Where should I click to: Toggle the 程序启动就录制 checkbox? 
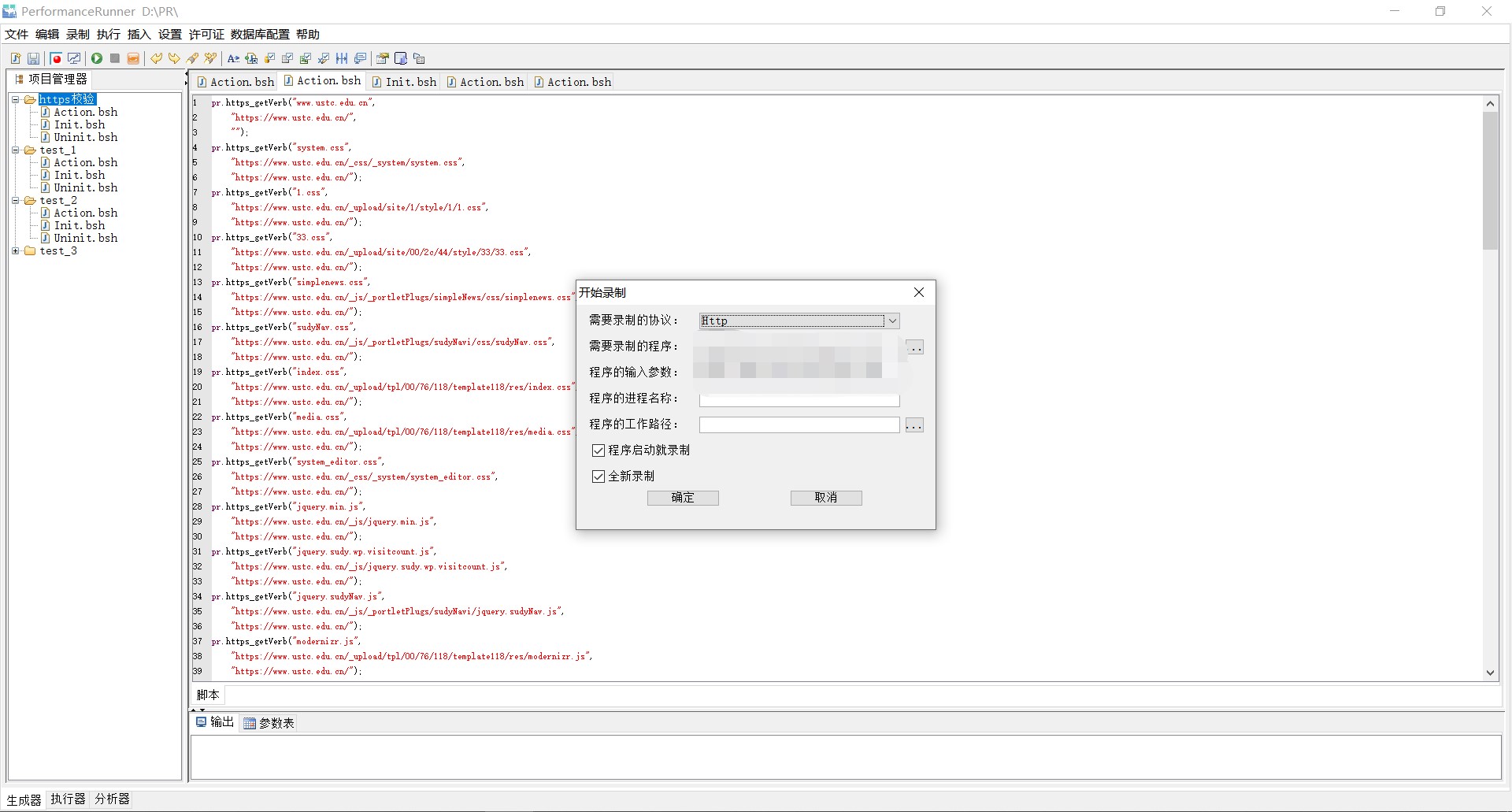pos(598,450)
